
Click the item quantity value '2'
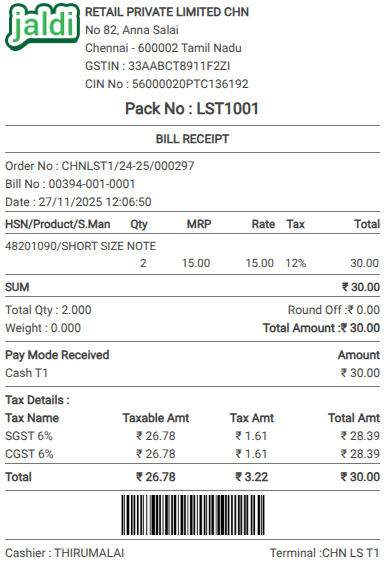point(143,263)
